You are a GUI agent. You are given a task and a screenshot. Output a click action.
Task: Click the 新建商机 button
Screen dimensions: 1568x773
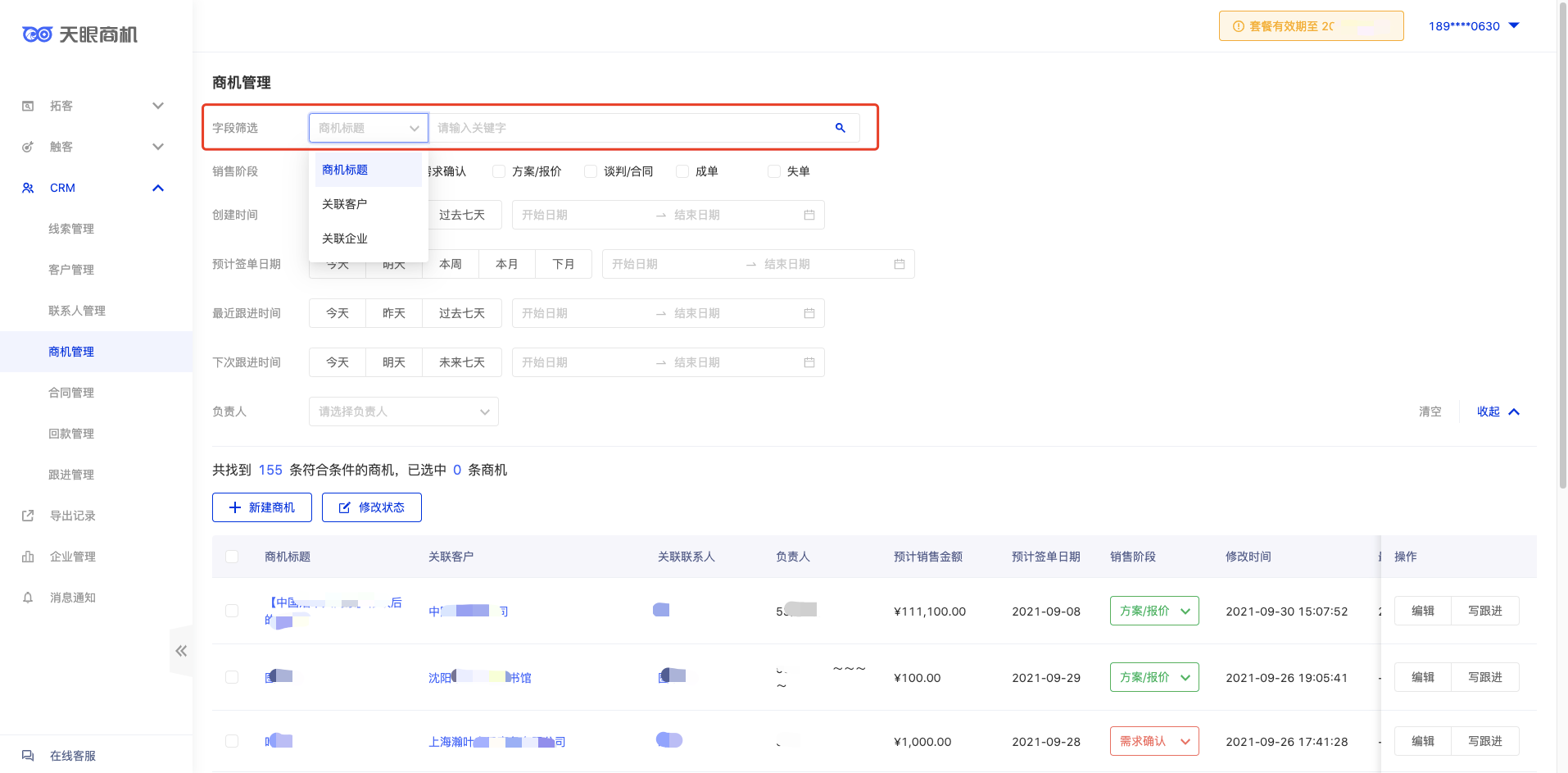click(x=262, y=507)
